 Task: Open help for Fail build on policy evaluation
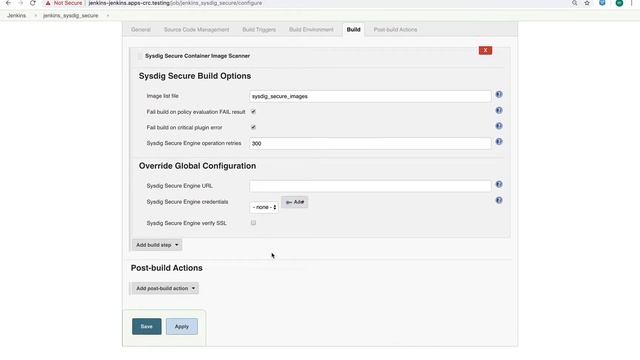(499, 110)
